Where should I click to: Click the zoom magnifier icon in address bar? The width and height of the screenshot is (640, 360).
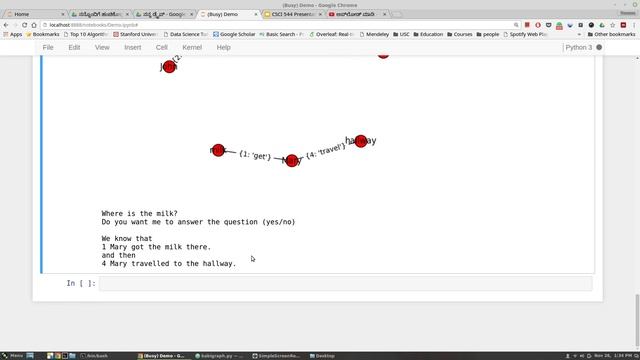tap(516, 25)
